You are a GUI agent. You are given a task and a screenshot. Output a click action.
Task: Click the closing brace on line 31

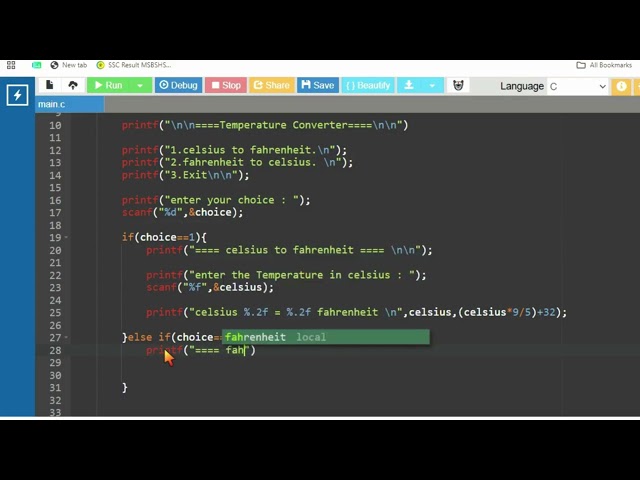(x=125, y=387)
